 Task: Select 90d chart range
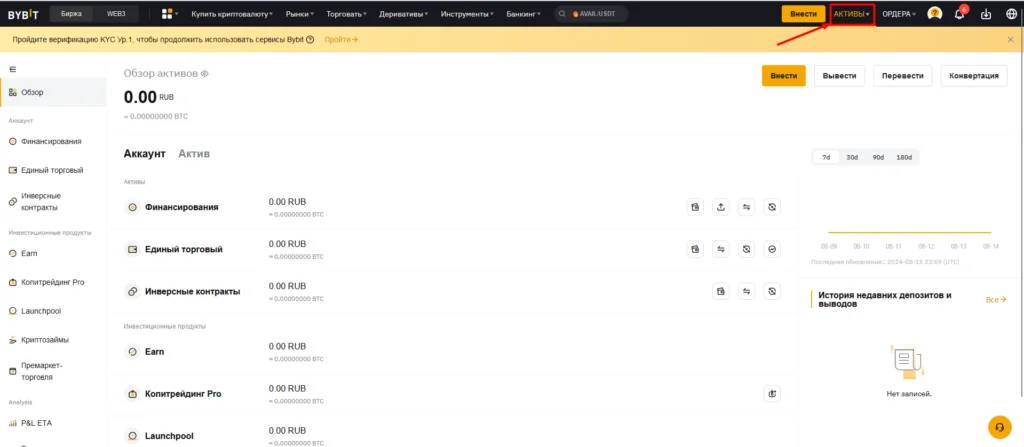(x=878, y=157)
